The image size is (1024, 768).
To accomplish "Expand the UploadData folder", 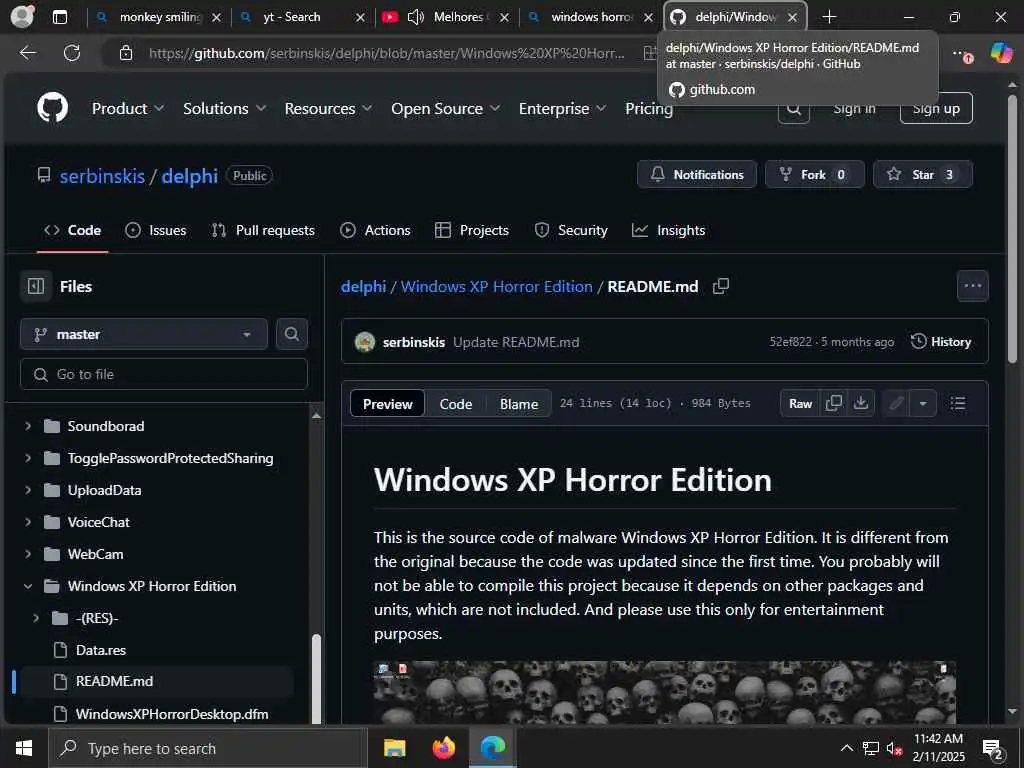I will [x=28, y=490].
